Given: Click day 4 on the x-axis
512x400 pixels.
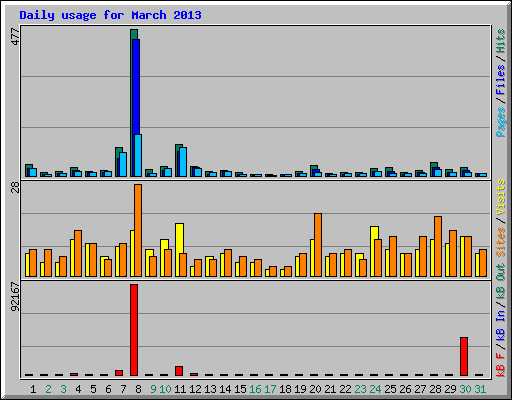Looking at the screenshot, I should coord(78,389).
